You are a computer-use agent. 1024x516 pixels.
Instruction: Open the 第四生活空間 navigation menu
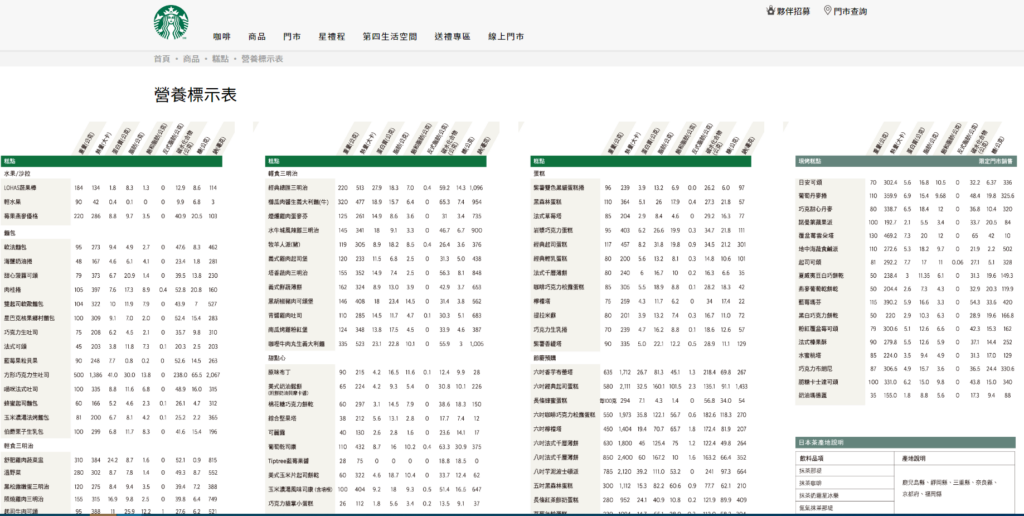coord(390,37)
